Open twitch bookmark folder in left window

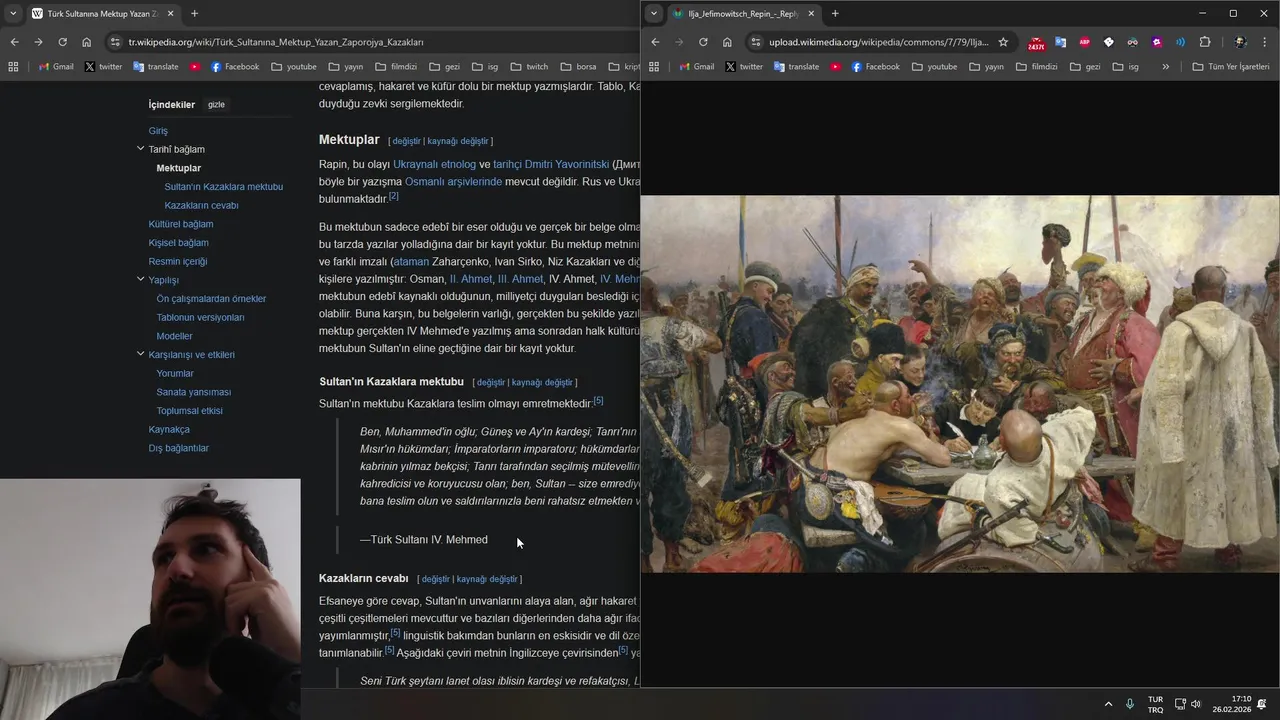point(529,67)
